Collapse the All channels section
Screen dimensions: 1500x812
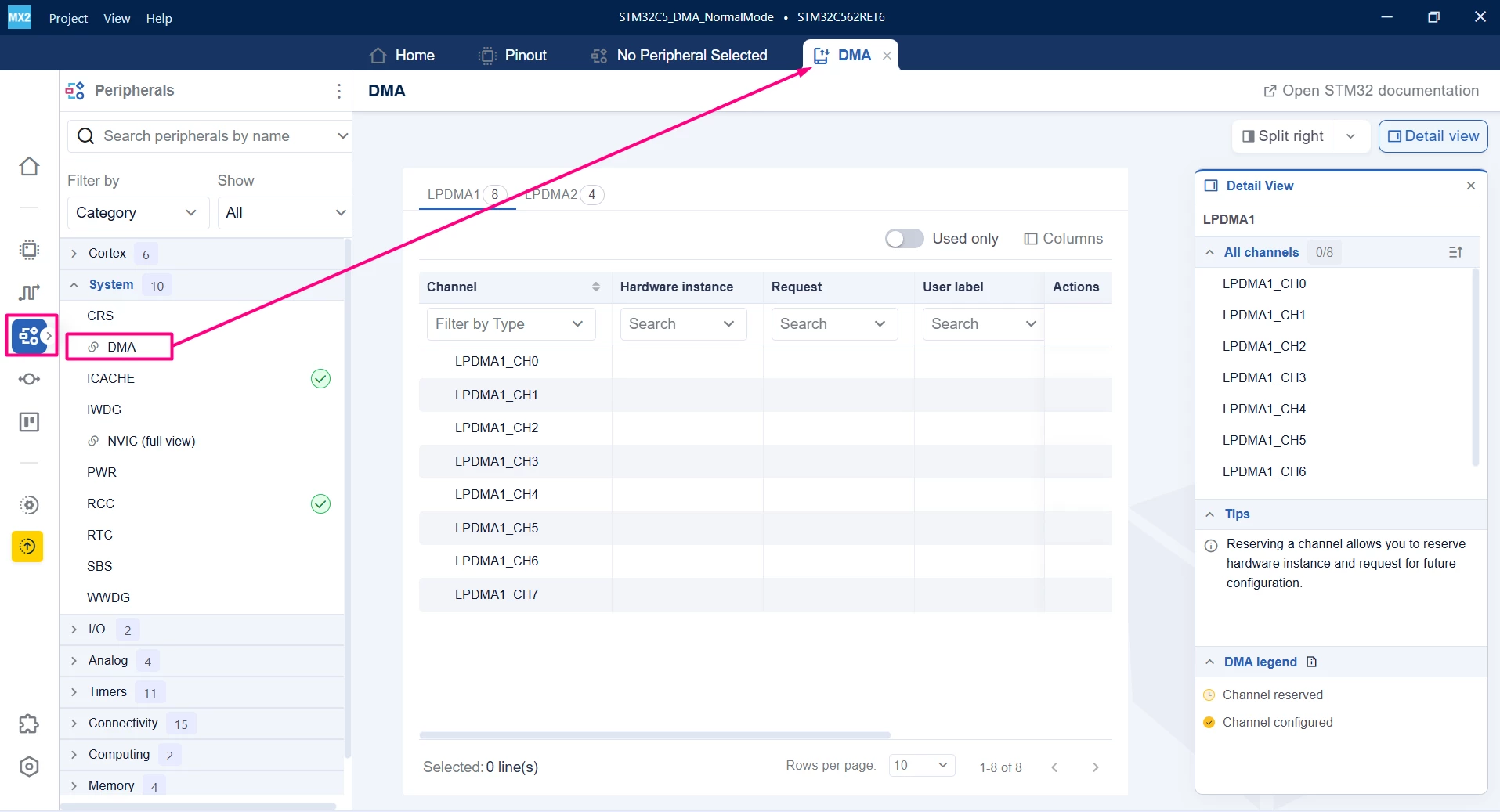pos(1210,252)
